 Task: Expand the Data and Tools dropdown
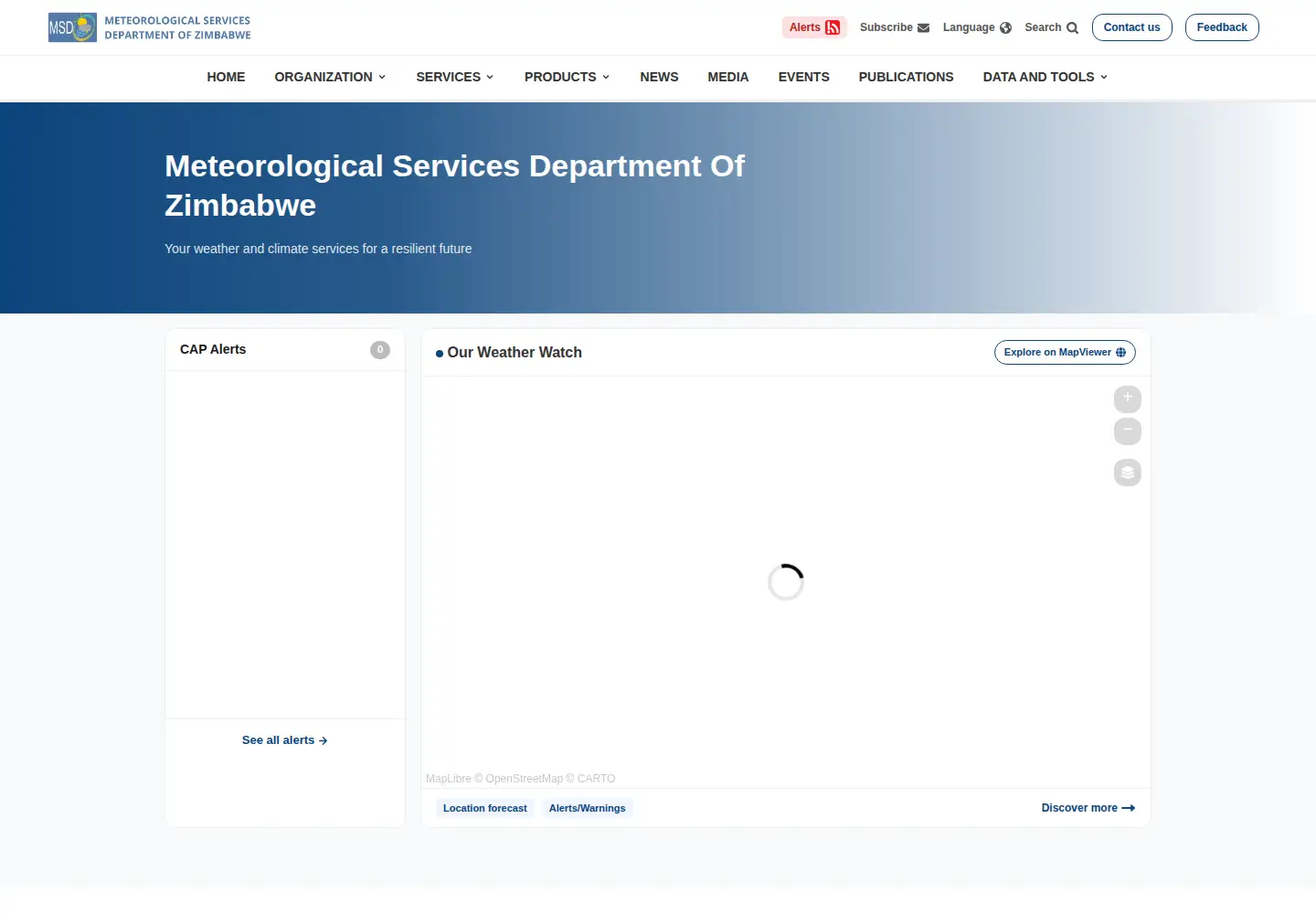coord(1045,77)
